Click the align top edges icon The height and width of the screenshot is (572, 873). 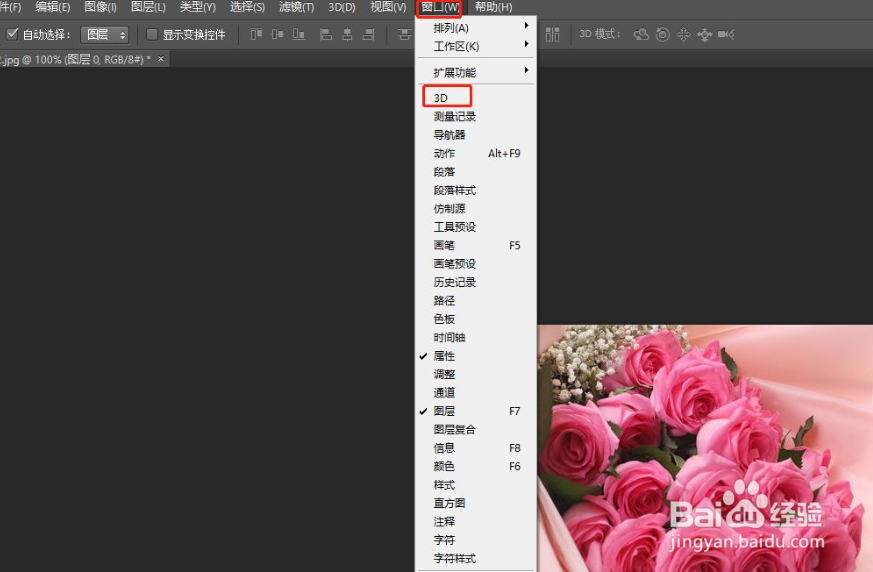coord(256,35)
